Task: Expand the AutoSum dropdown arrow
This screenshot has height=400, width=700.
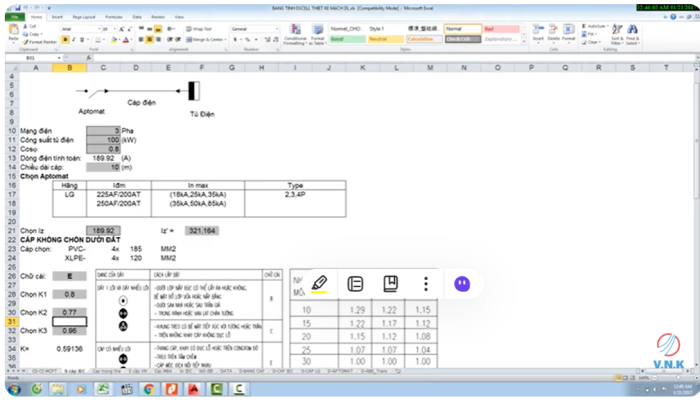Action: (x=607, y=26)
